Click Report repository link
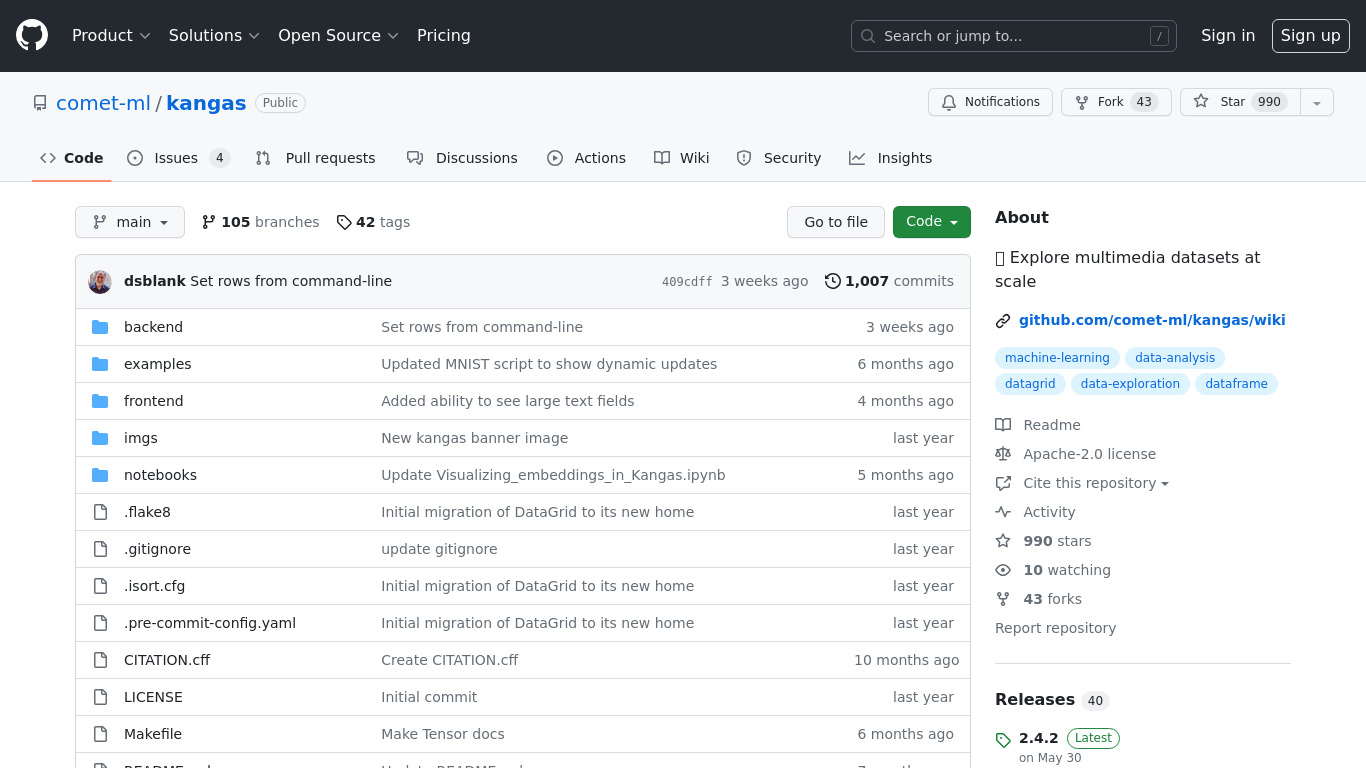The width and height of the screenshot is (1366, 768). click(x=1055, y=628)
